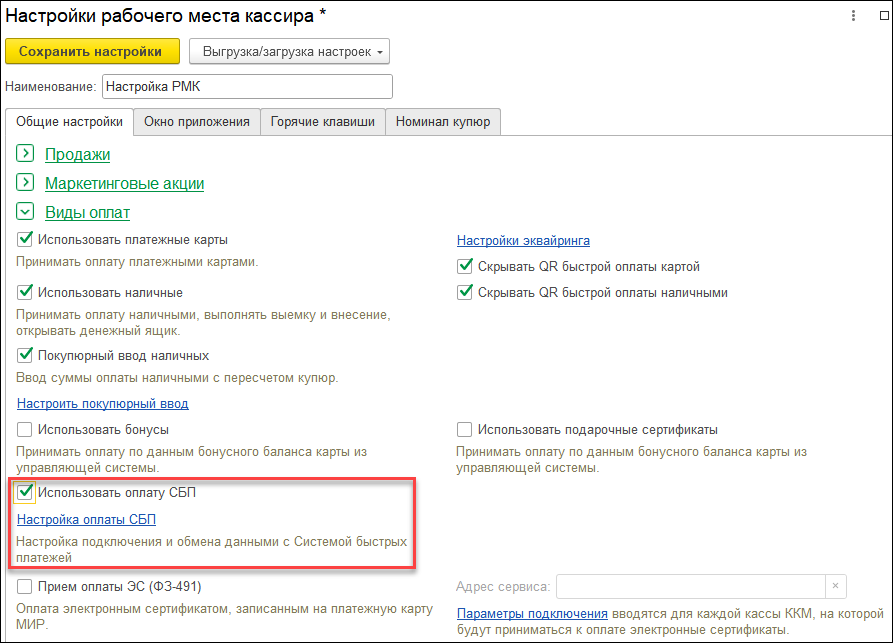Collapse the Виды оплат section
Viewport: 893px width, 643px height.
click(x=26, y=212)
